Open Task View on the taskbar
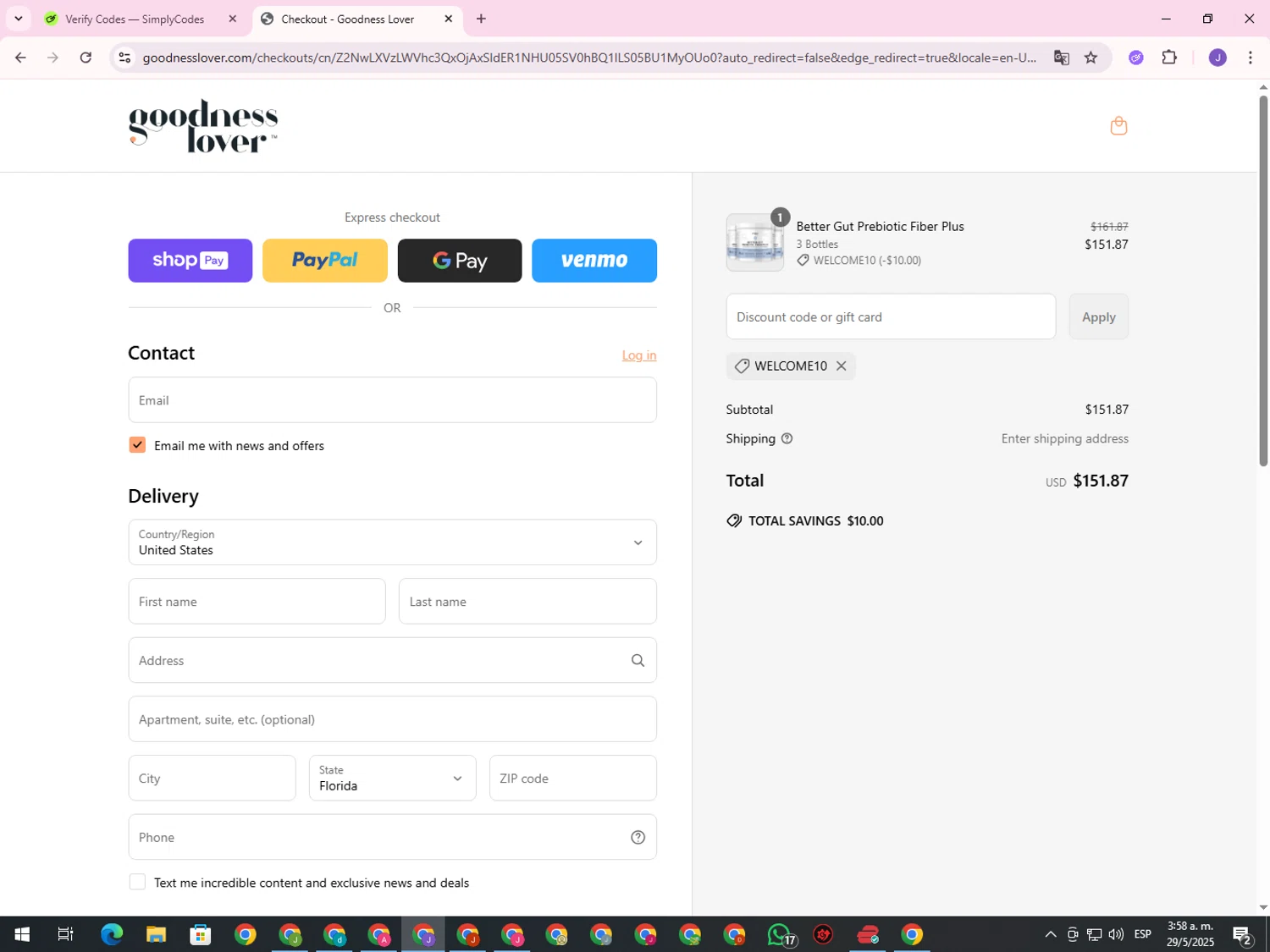Viewport: 1270px width, 952px height. pyautogui.click(x=65, y=934)
